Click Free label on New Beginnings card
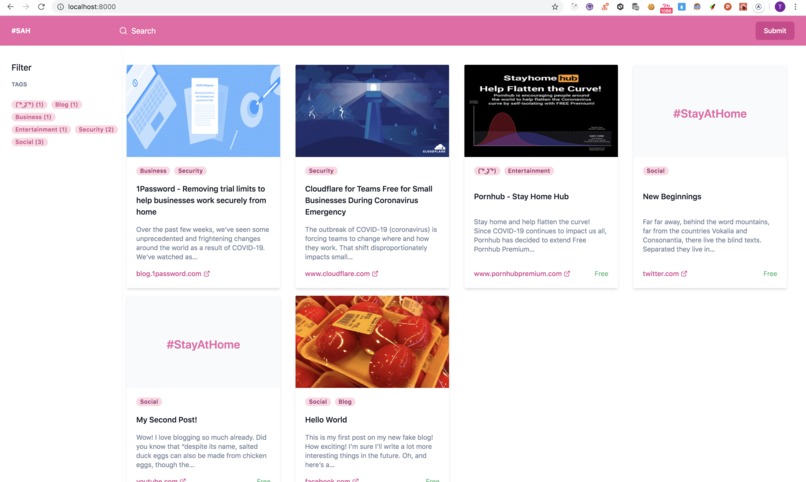The image size is (806, 482). (x=770, y=274)
